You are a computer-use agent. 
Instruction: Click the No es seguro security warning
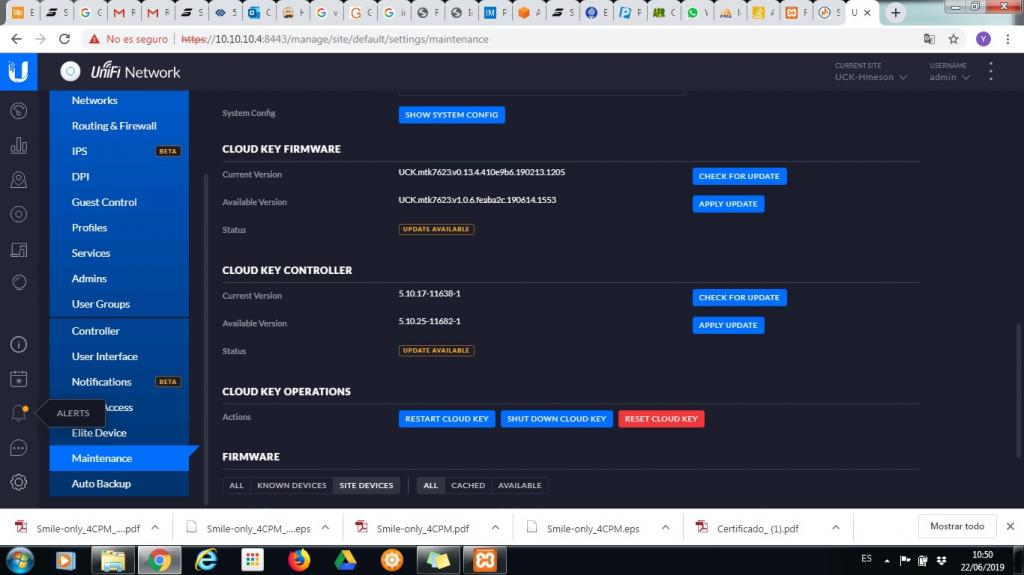(129, 39)
